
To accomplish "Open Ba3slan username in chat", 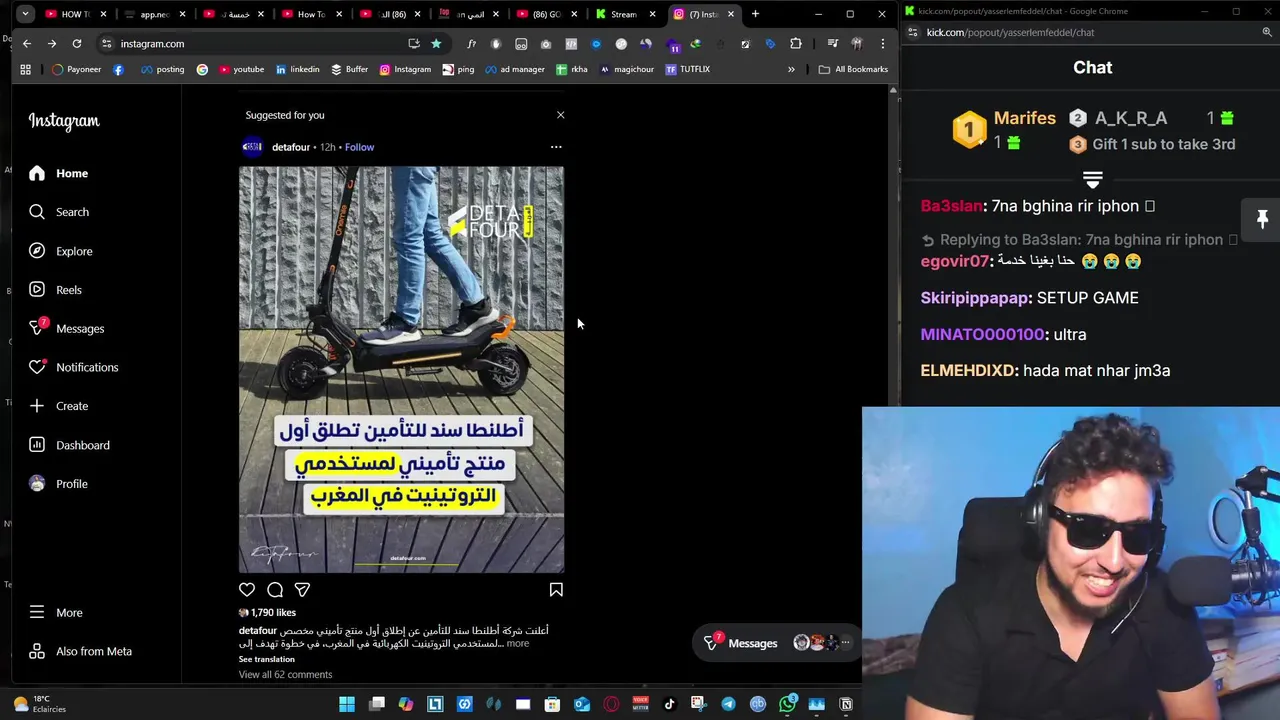I will coord(951,206).
